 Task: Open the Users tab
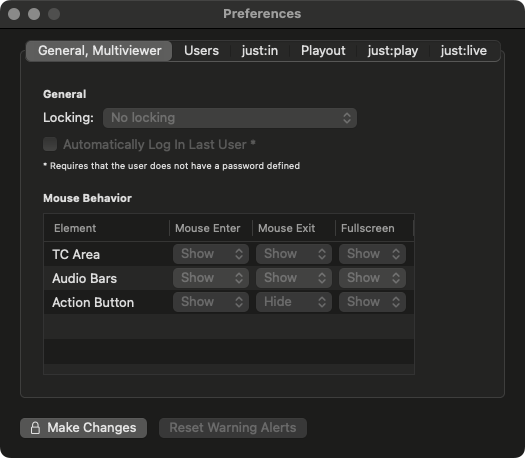(201, 51)
